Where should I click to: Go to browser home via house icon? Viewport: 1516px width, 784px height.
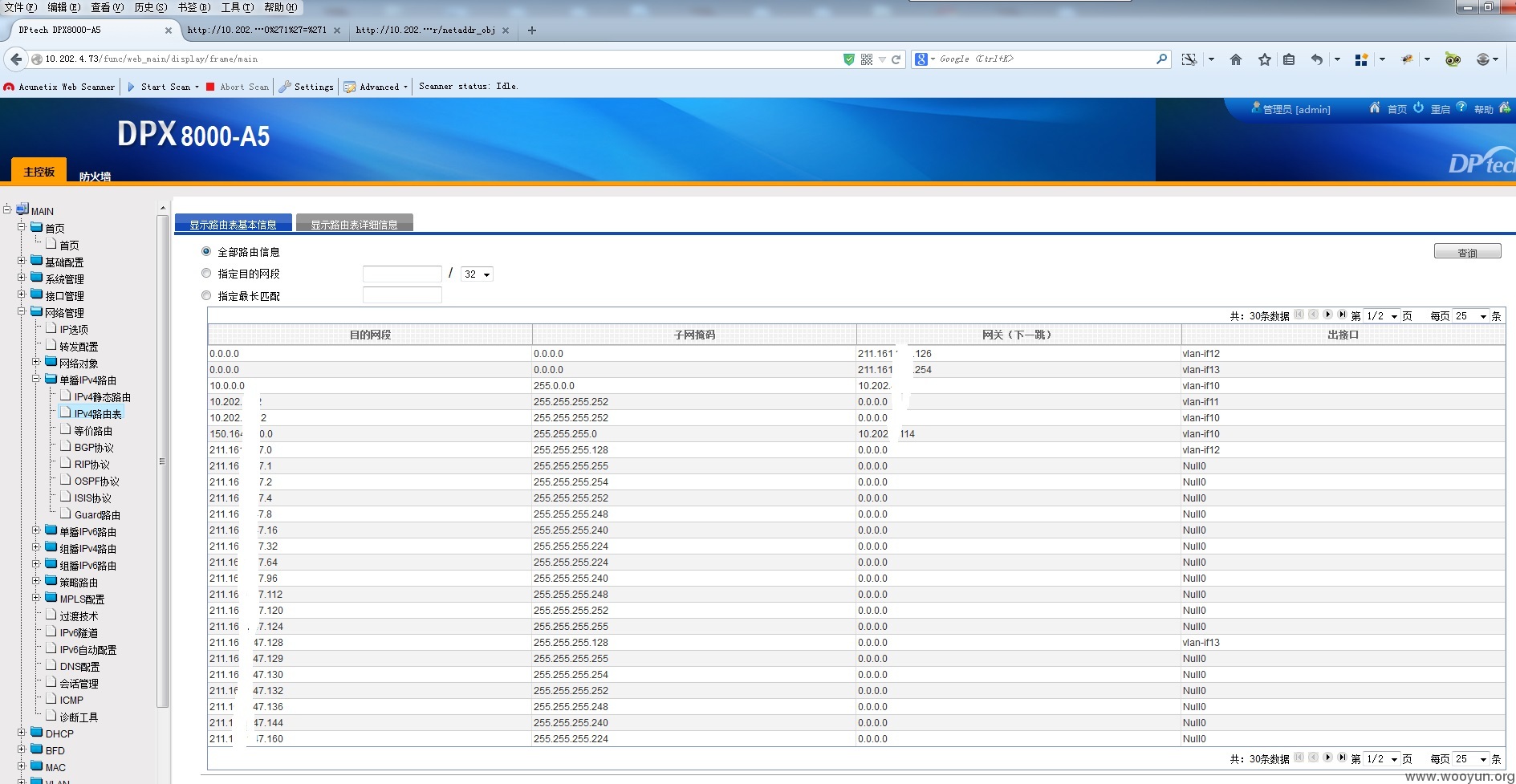[1236, 59]
